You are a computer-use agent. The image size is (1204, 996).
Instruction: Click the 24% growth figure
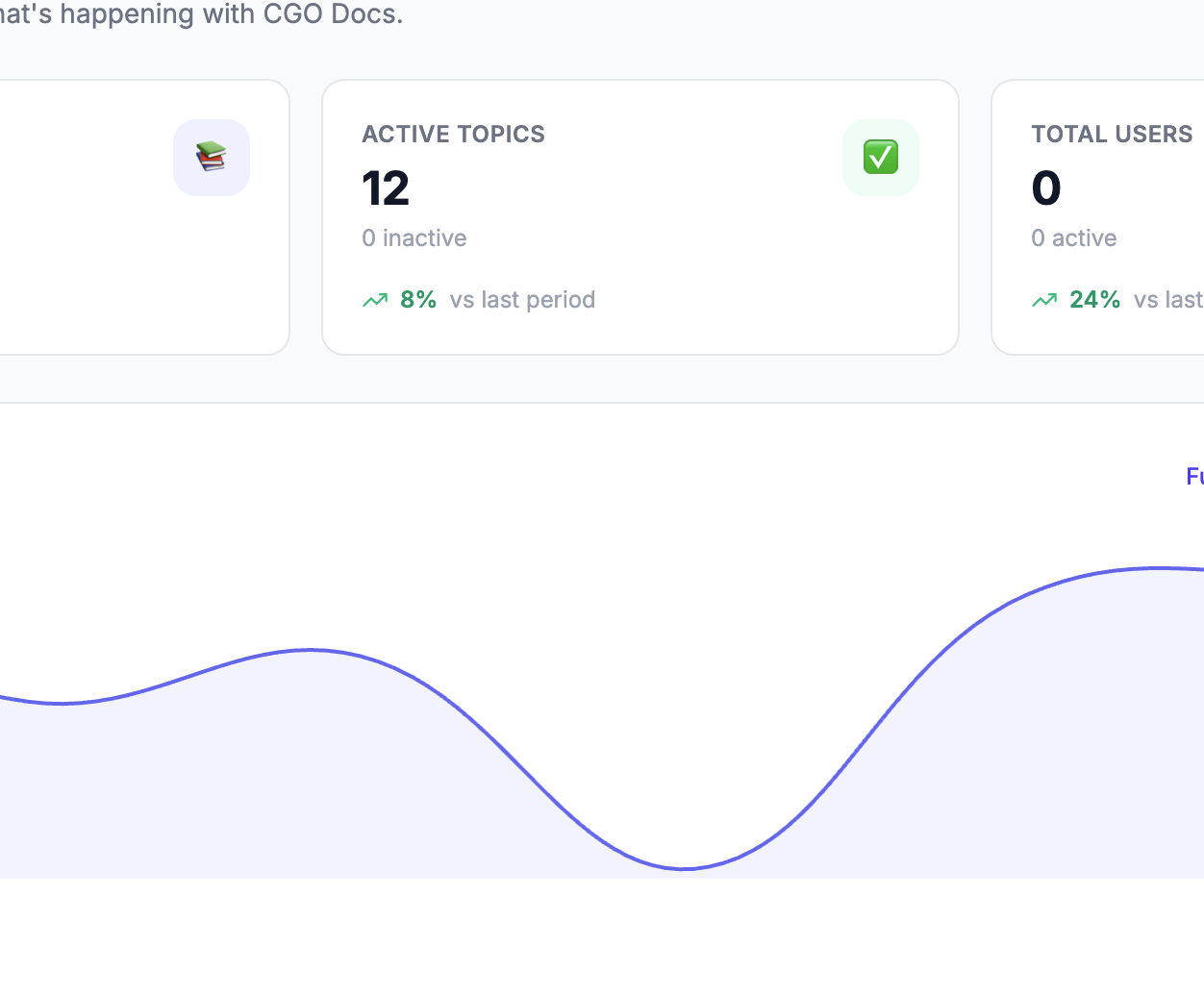[1094, 300]
